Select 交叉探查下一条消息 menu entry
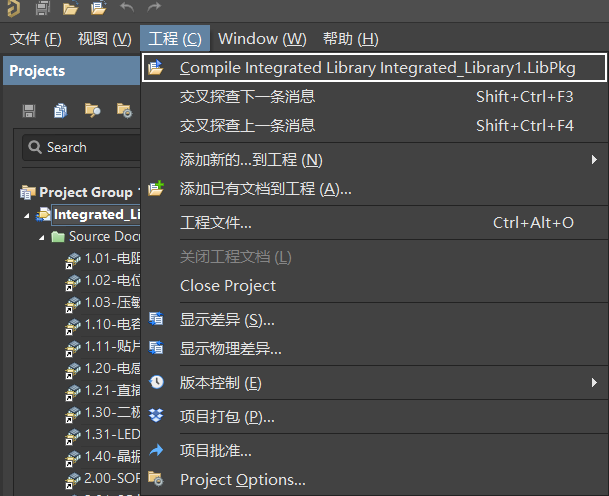This screenshot has width=609, height=496. click(x=374, y=97)
